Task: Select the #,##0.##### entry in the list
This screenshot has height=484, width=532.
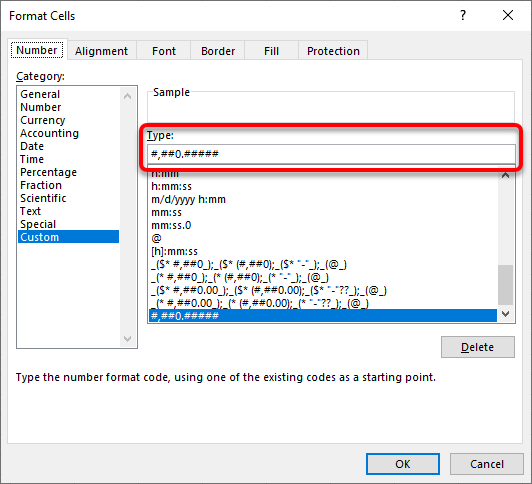Action: (323, 316)
